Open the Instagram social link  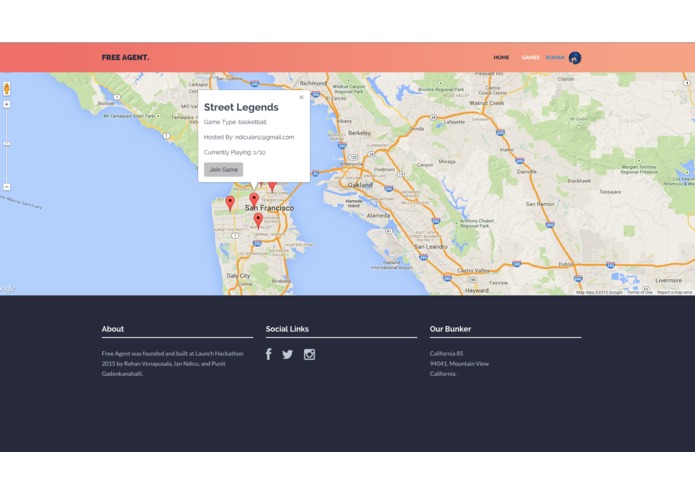309,354
